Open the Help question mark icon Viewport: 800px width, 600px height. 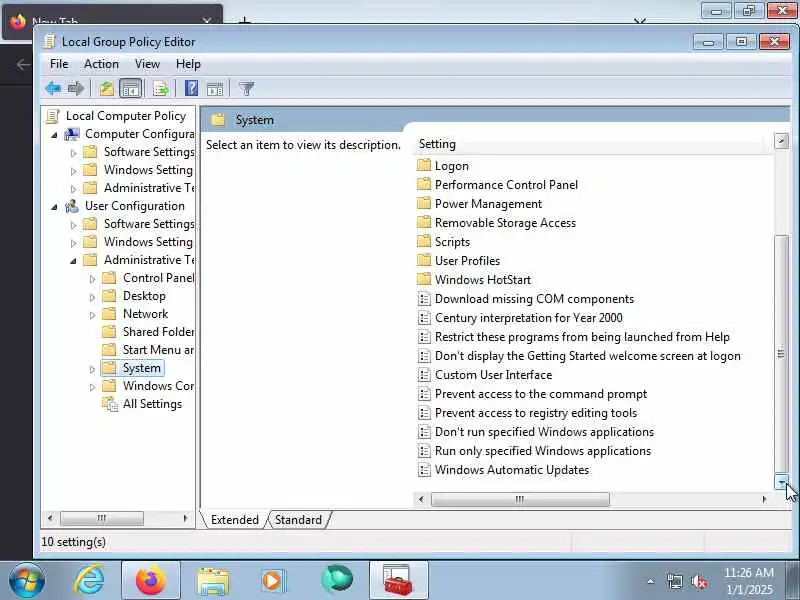point(191,89)
